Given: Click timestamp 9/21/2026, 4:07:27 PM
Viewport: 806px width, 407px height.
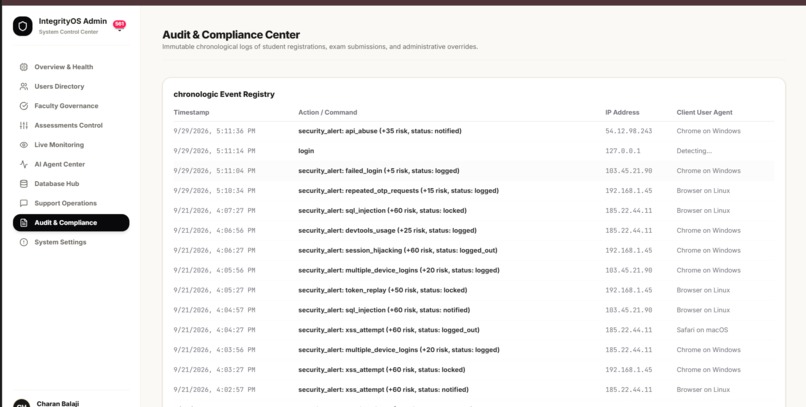Looking at the screenshot, I should pyautogui.click(x=214, y=211).
